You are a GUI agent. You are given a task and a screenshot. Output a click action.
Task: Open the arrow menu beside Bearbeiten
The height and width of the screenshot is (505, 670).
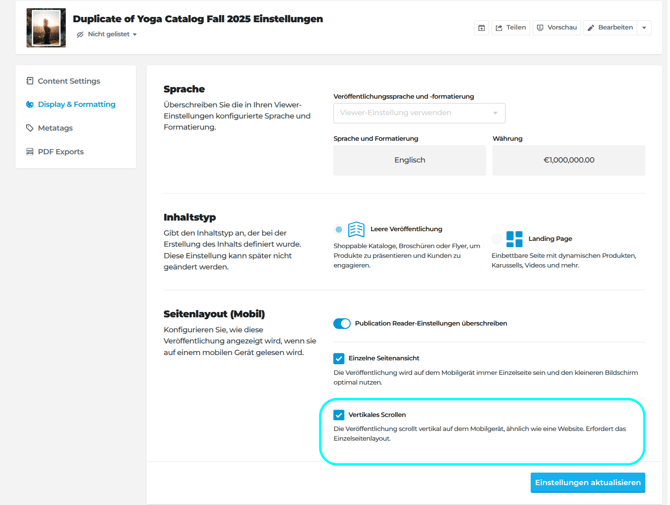click(x=644, y=28)
